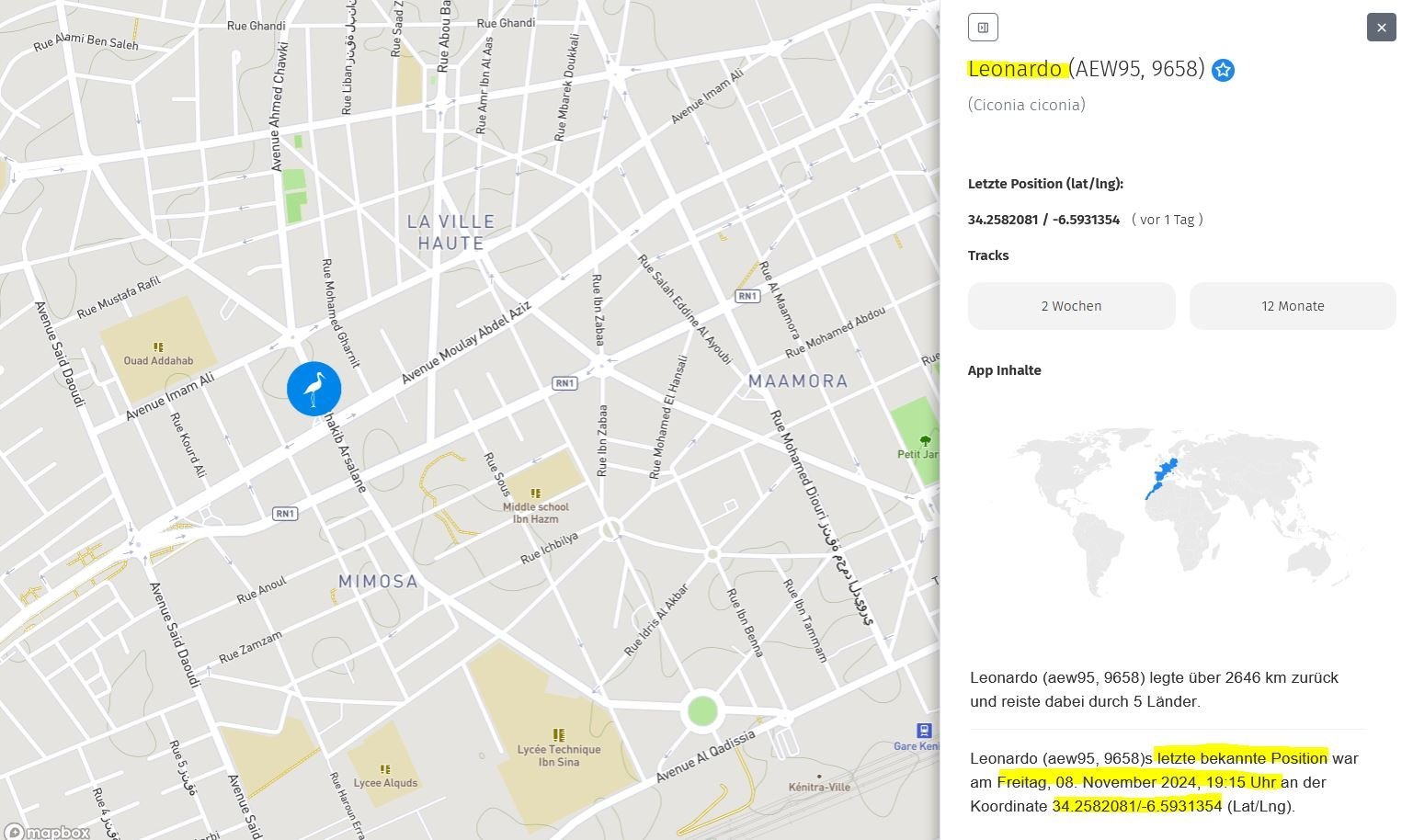Select the Middle school Ibn Hazm icon
This screenshot has width=1413, height=840.
[536, 494]
